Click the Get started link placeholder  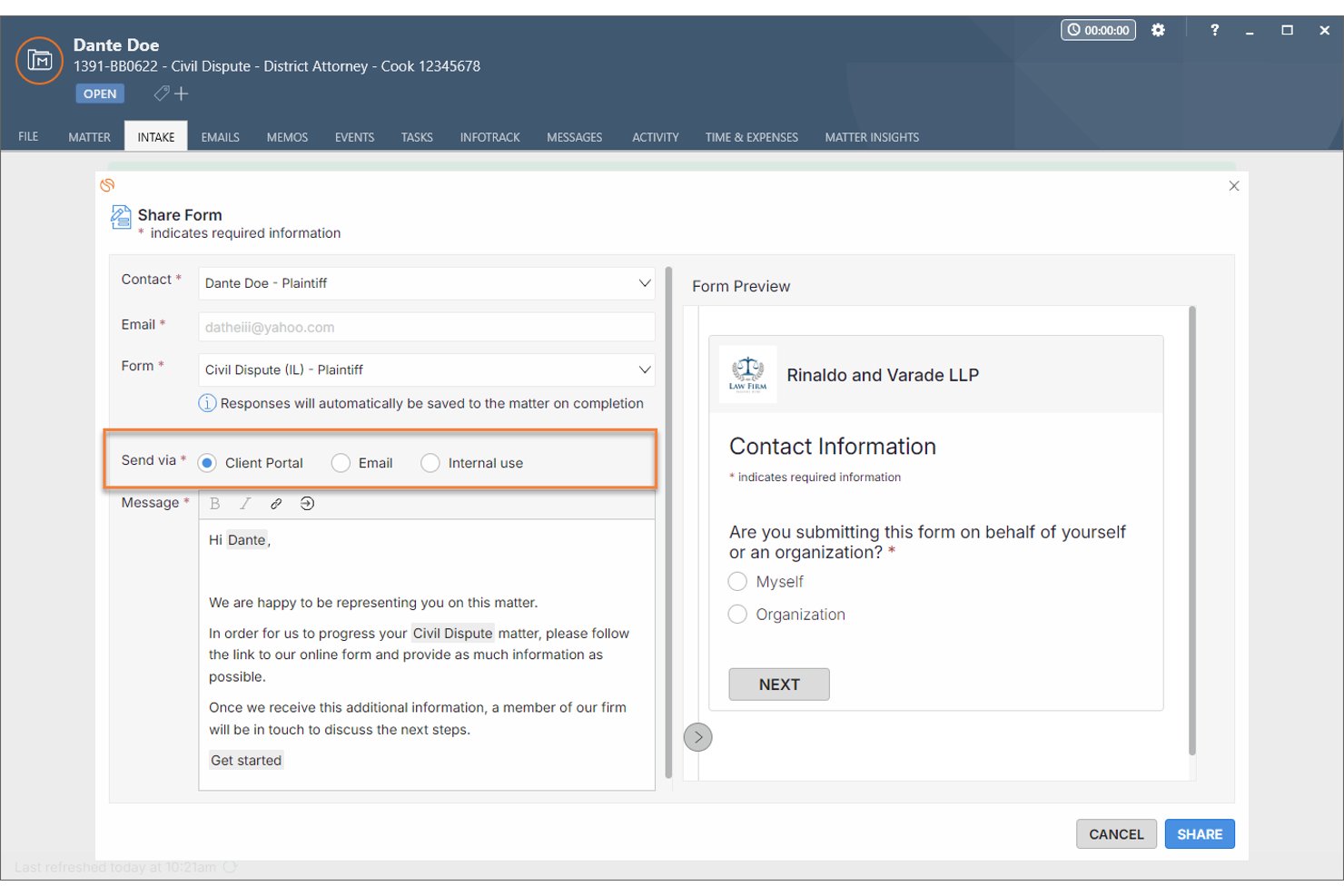(246, 761)
